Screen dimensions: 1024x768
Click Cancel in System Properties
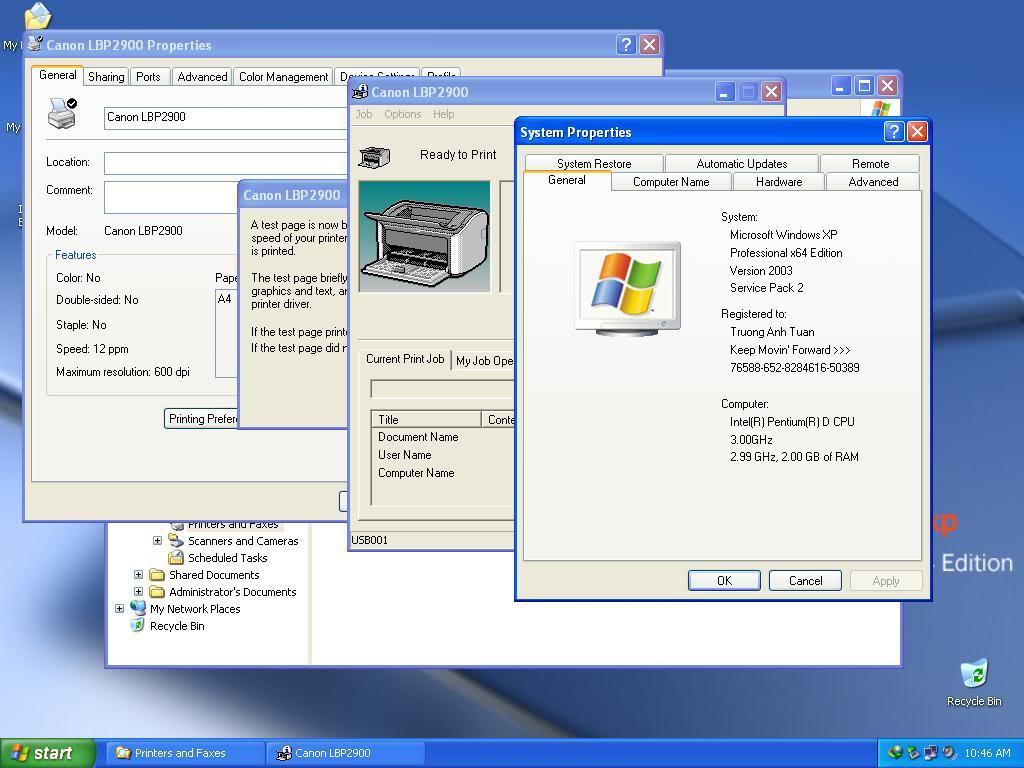(805, 581)
